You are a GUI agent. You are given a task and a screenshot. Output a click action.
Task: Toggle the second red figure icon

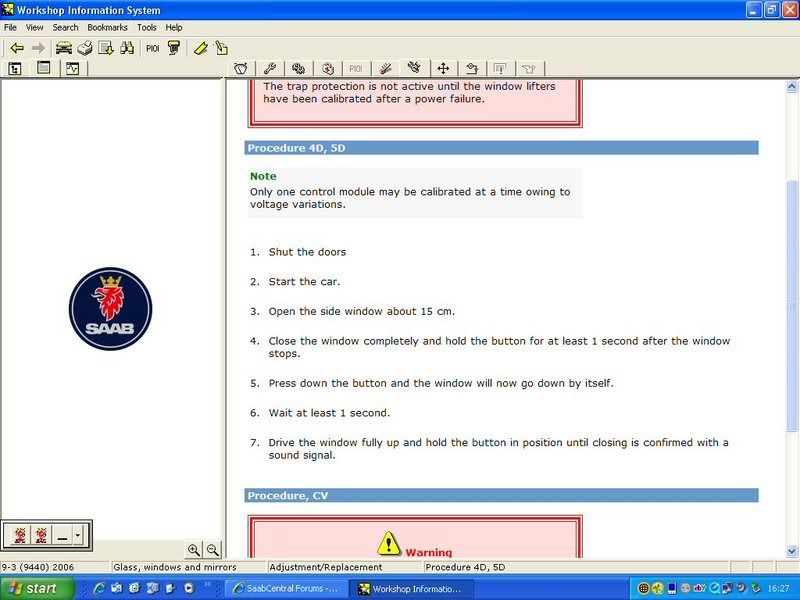tap(42, 533)
